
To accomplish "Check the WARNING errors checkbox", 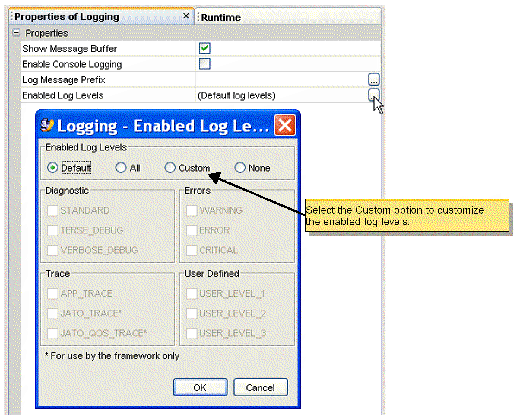I will click(x=192, y=210).
